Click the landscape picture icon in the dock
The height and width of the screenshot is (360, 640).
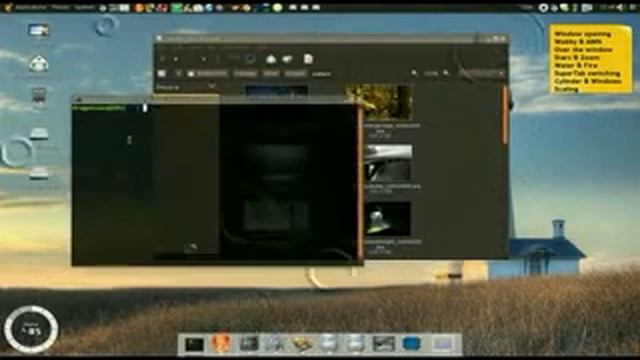click(x=384, y=344)
